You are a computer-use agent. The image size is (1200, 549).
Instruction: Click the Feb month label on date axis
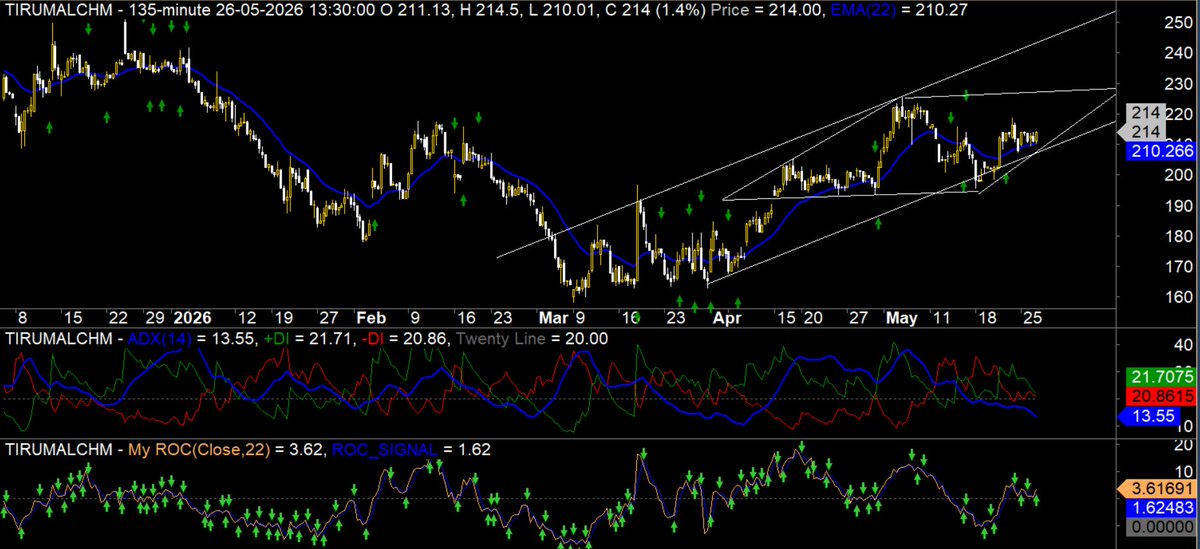point(372,317)
